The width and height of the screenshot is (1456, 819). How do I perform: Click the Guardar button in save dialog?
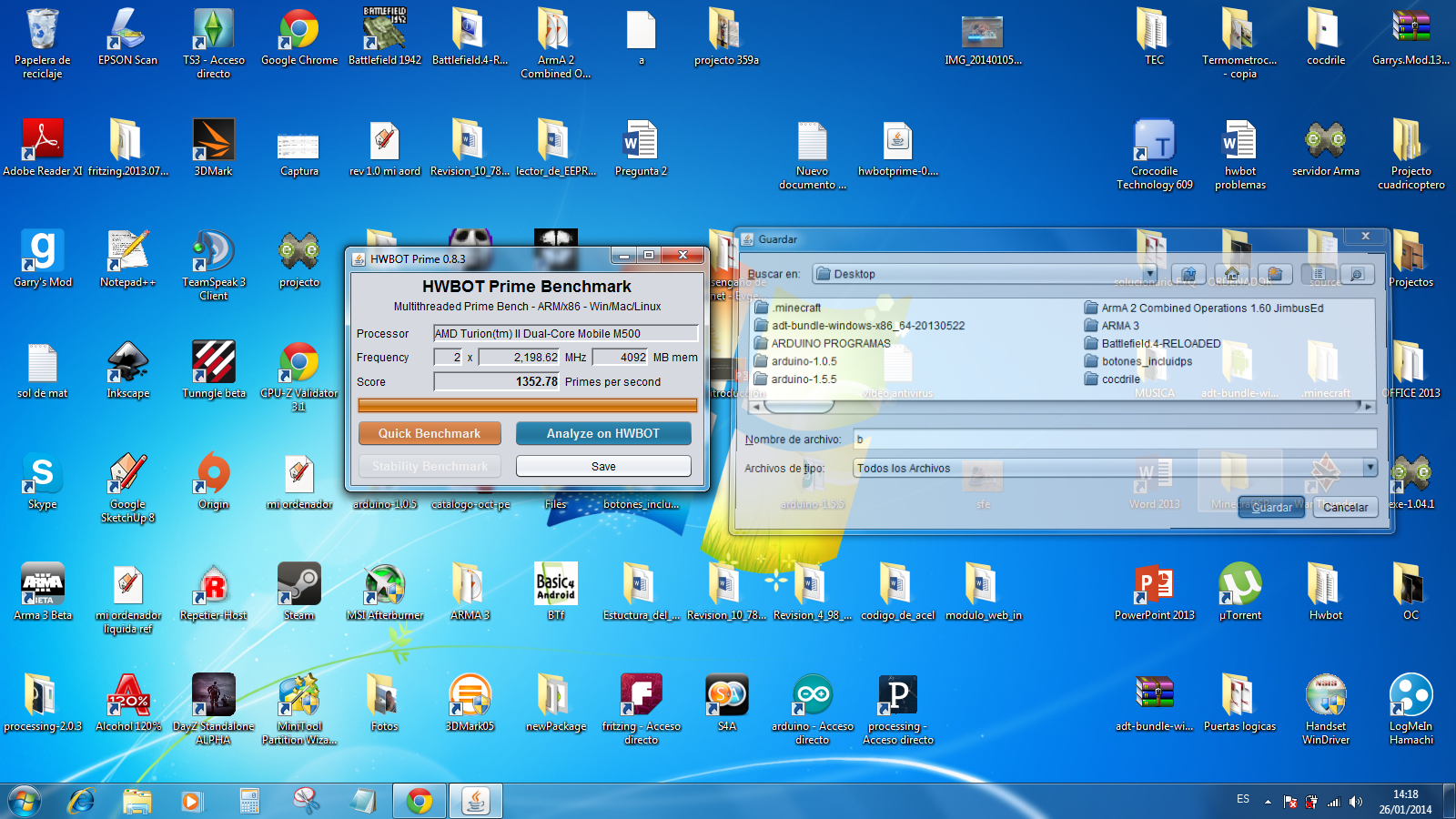pyautogui.click(x=1271, y=508)
